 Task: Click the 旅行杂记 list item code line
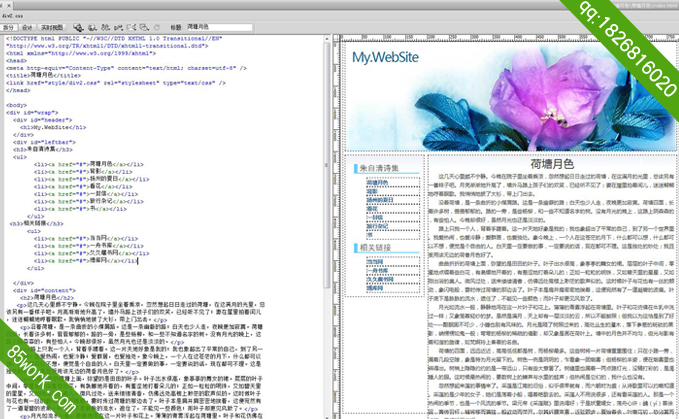[88, 201]
